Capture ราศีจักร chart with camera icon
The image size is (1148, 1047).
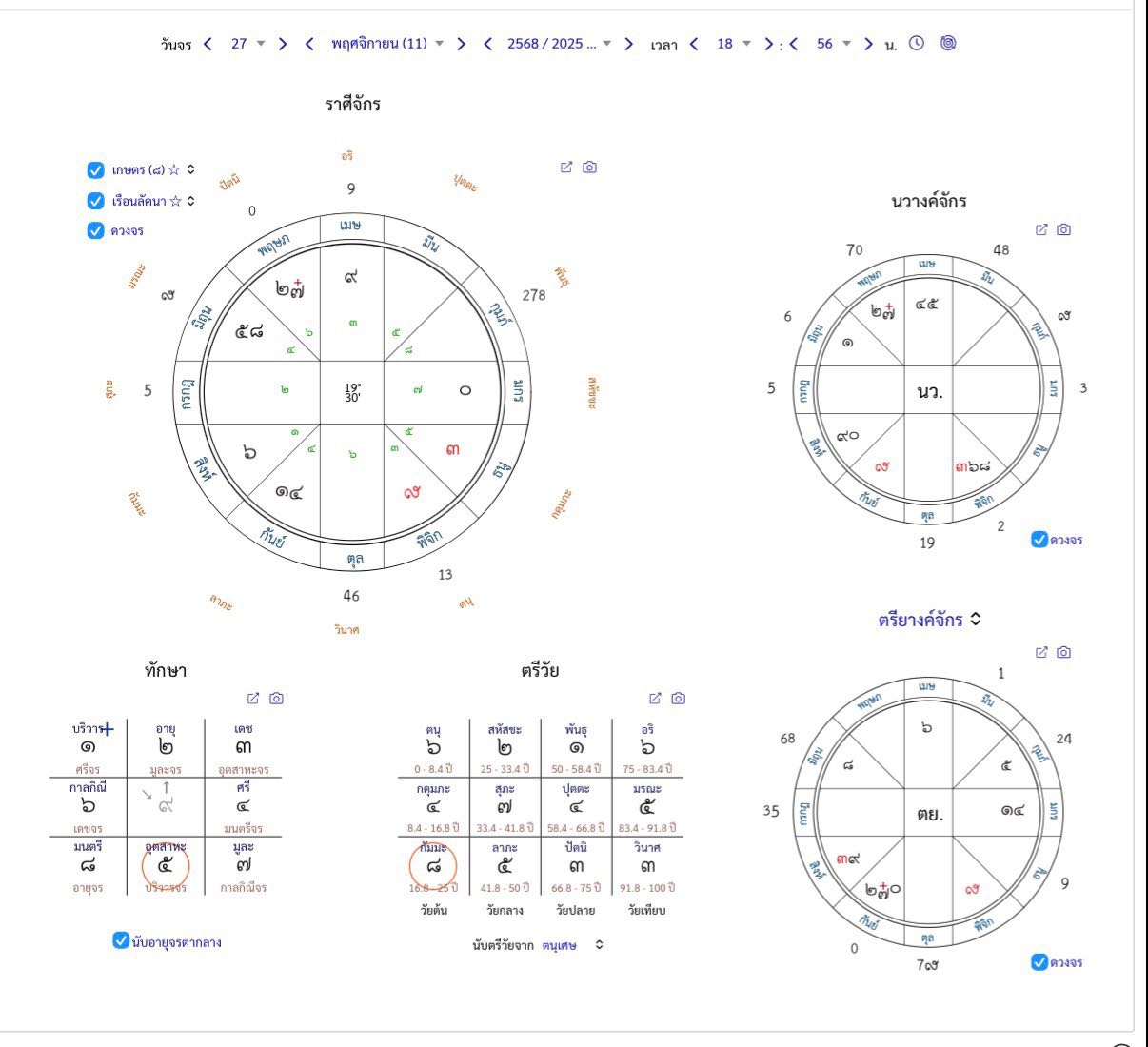click(x=589, y=167)
